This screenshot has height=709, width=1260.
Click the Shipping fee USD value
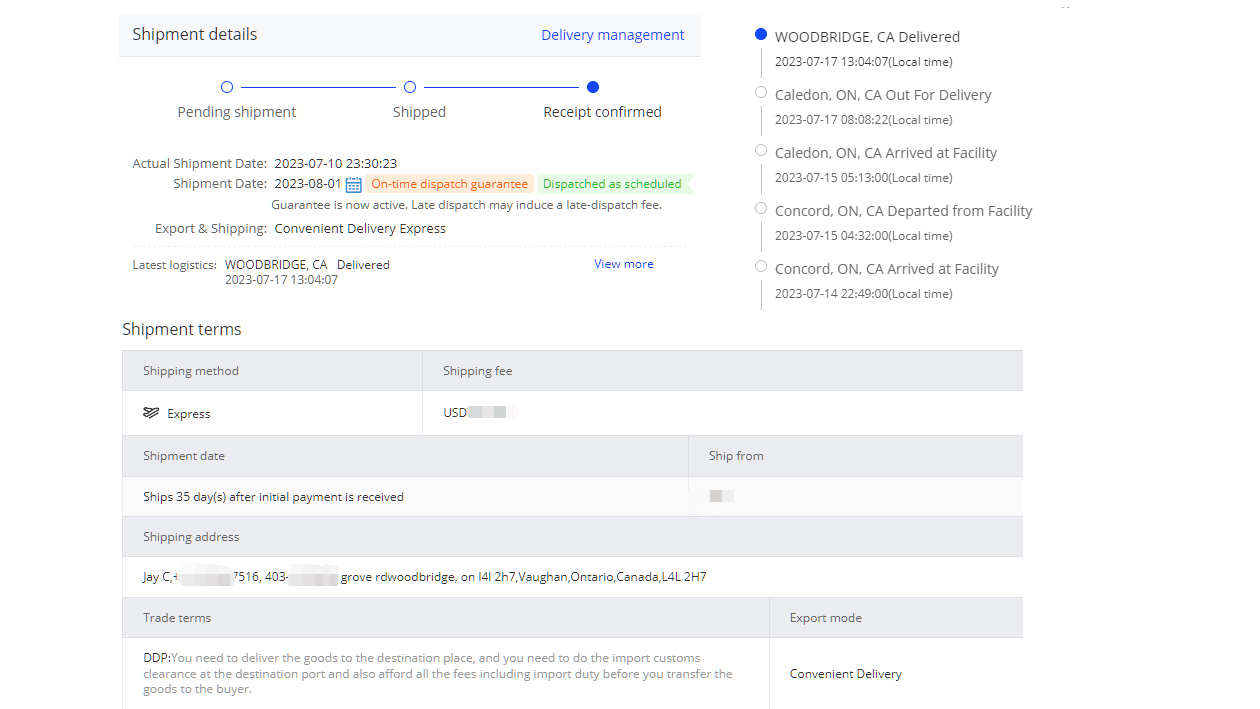[x=479, y=413]
